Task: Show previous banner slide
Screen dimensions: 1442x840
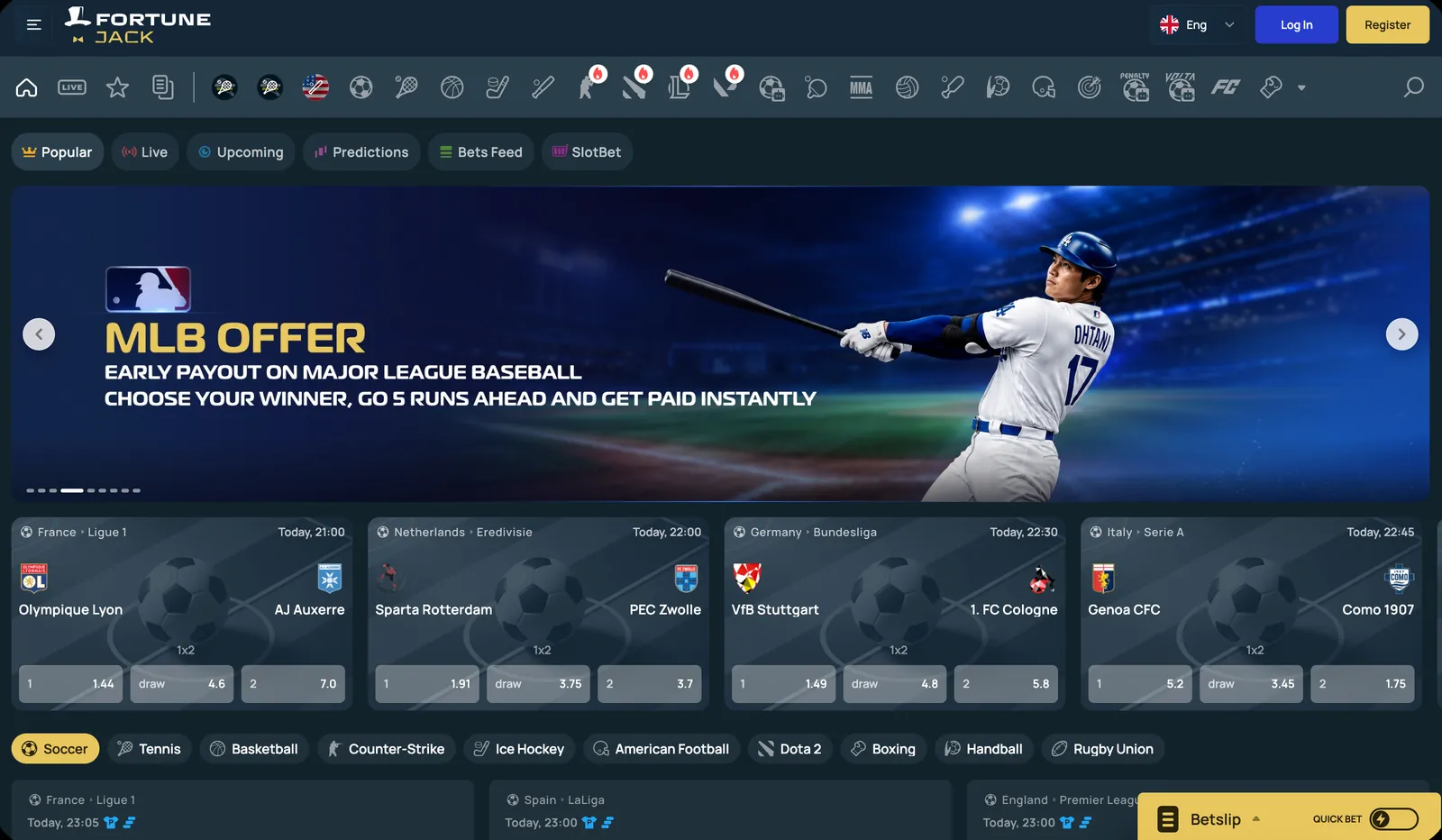Action: [x=39, y=334]
